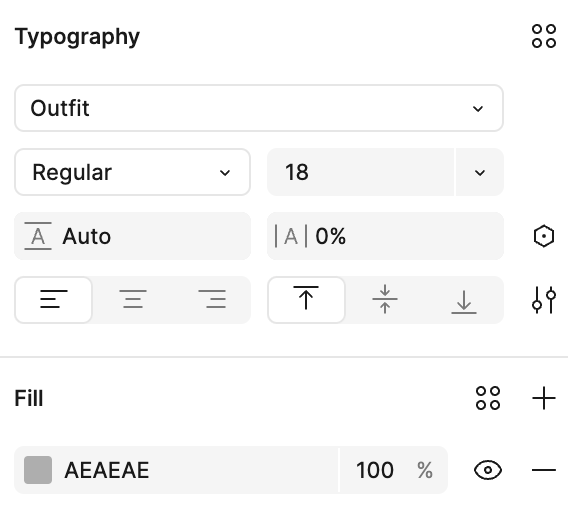Click the variable hexagon icon near letter spacing
568x506 pixels.
pos(544,237)
